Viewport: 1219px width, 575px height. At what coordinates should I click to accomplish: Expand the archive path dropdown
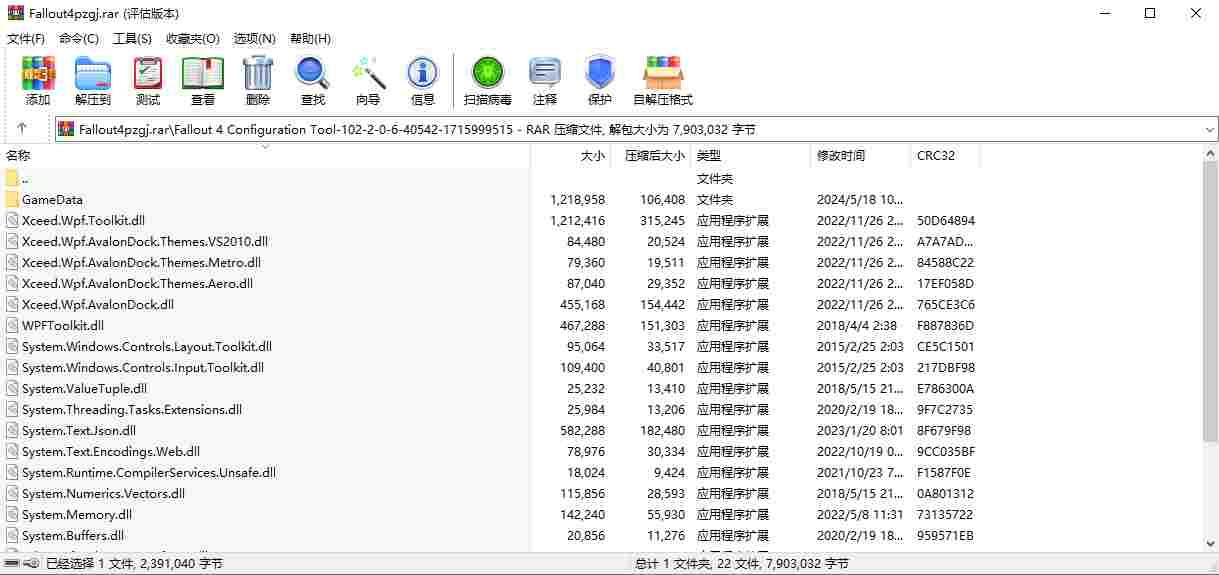[1209, 129]
